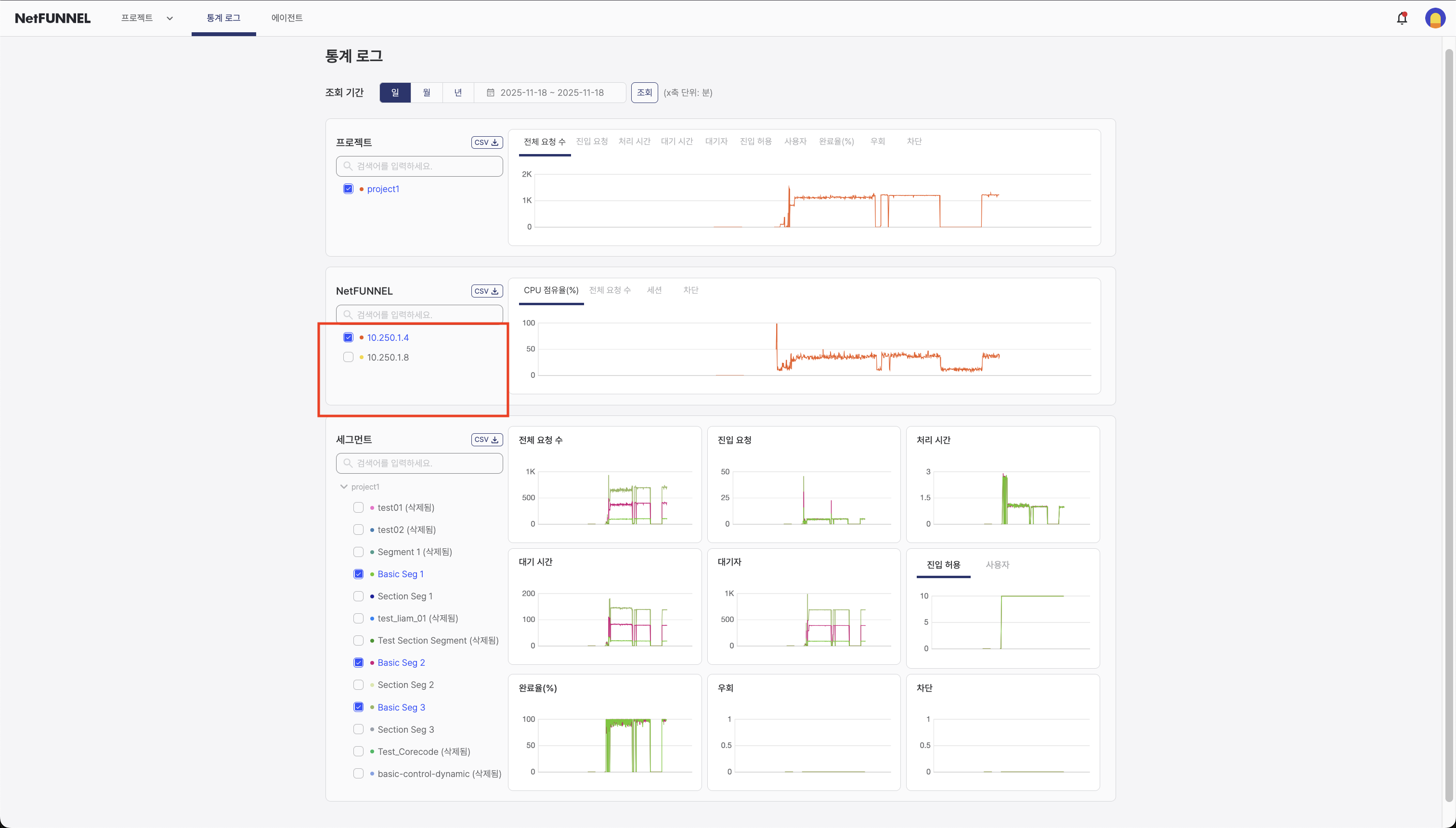Click the calendar icon beside the date range
This screenshot has height=828, width=1456.
[491, 92]
